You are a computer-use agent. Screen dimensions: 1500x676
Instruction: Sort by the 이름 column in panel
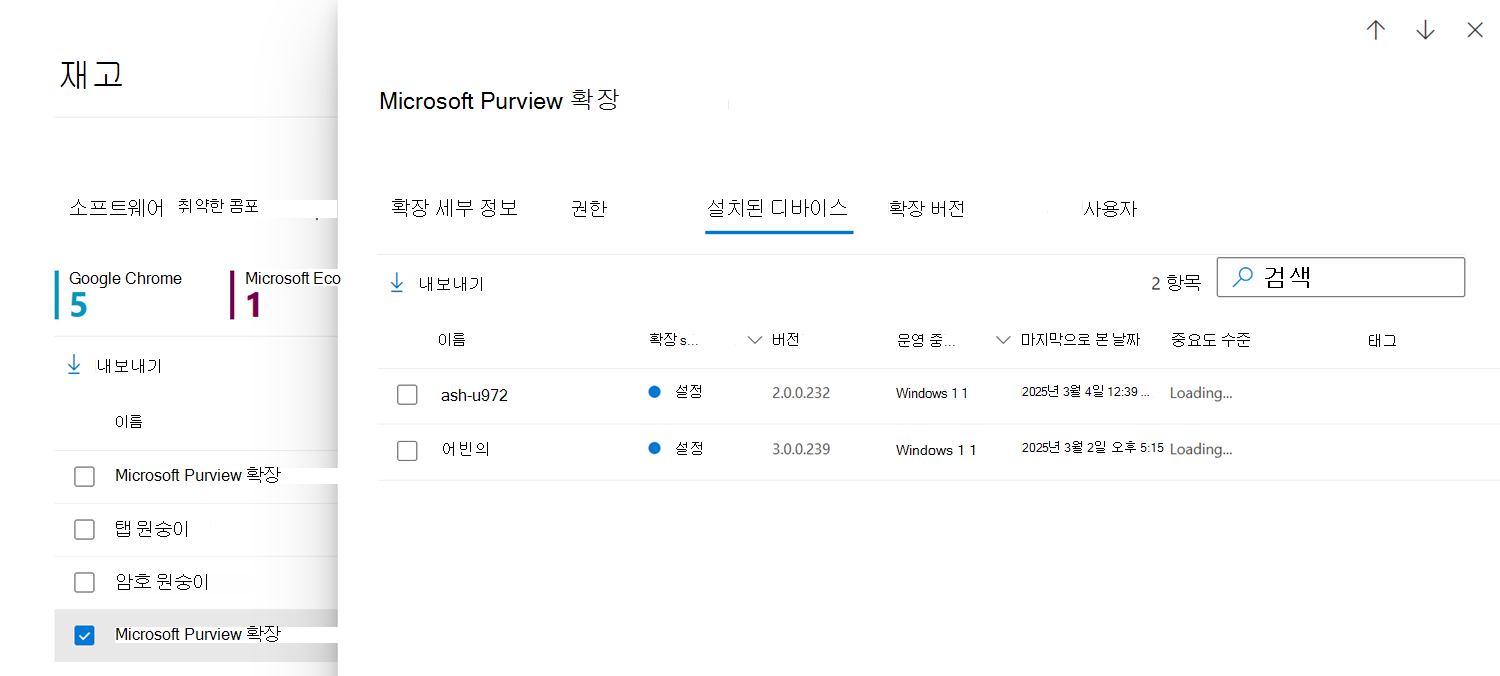451,340
